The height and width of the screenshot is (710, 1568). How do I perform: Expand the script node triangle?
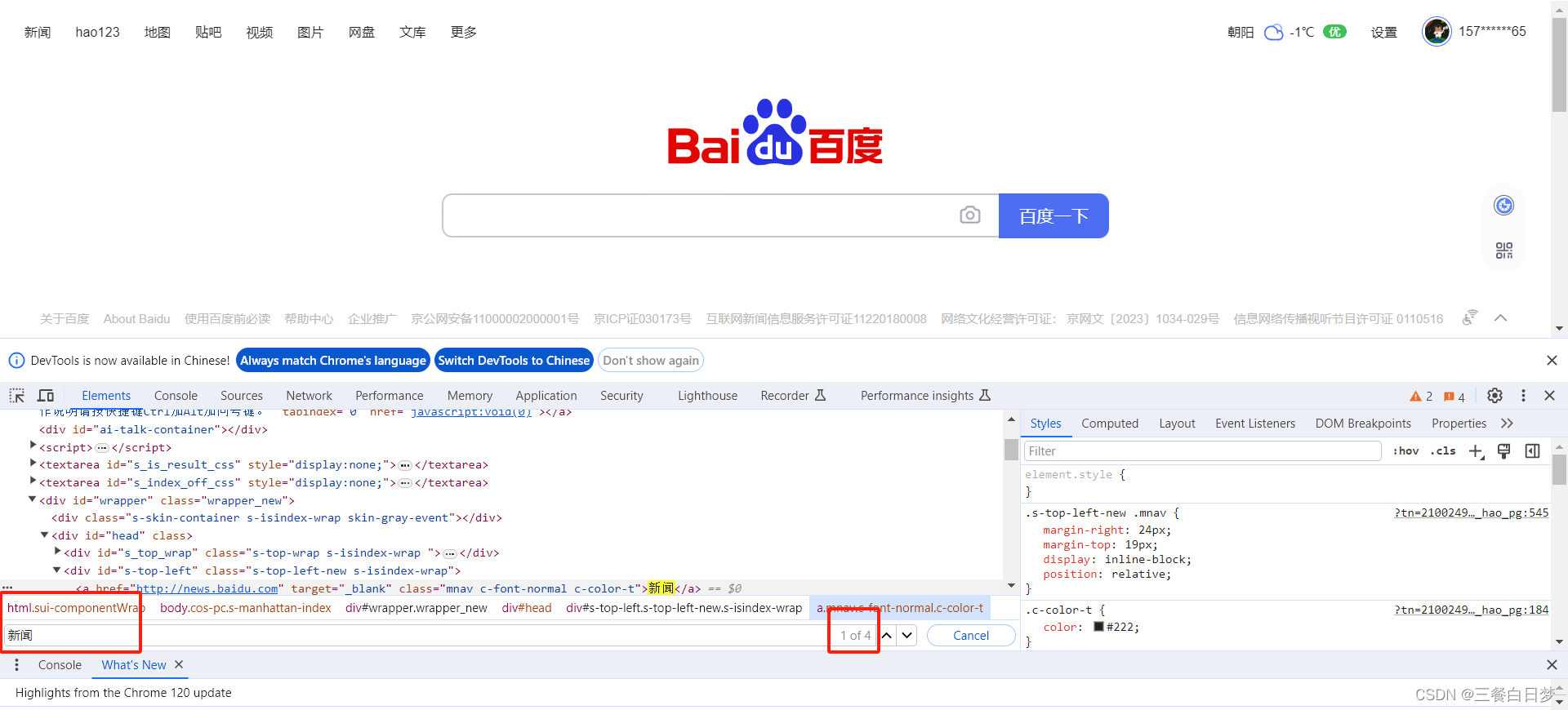tap(33, 446)
